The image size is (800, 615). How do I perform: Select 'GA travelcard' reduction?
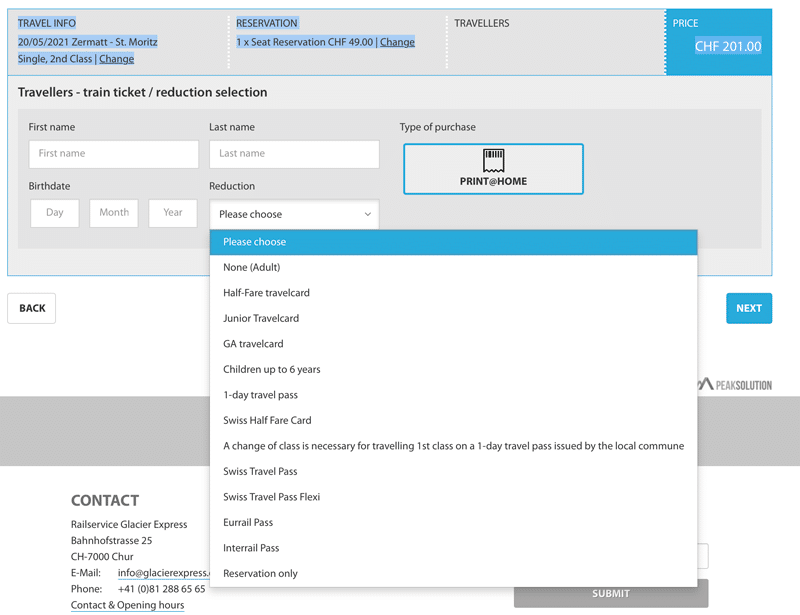point(453,344)
